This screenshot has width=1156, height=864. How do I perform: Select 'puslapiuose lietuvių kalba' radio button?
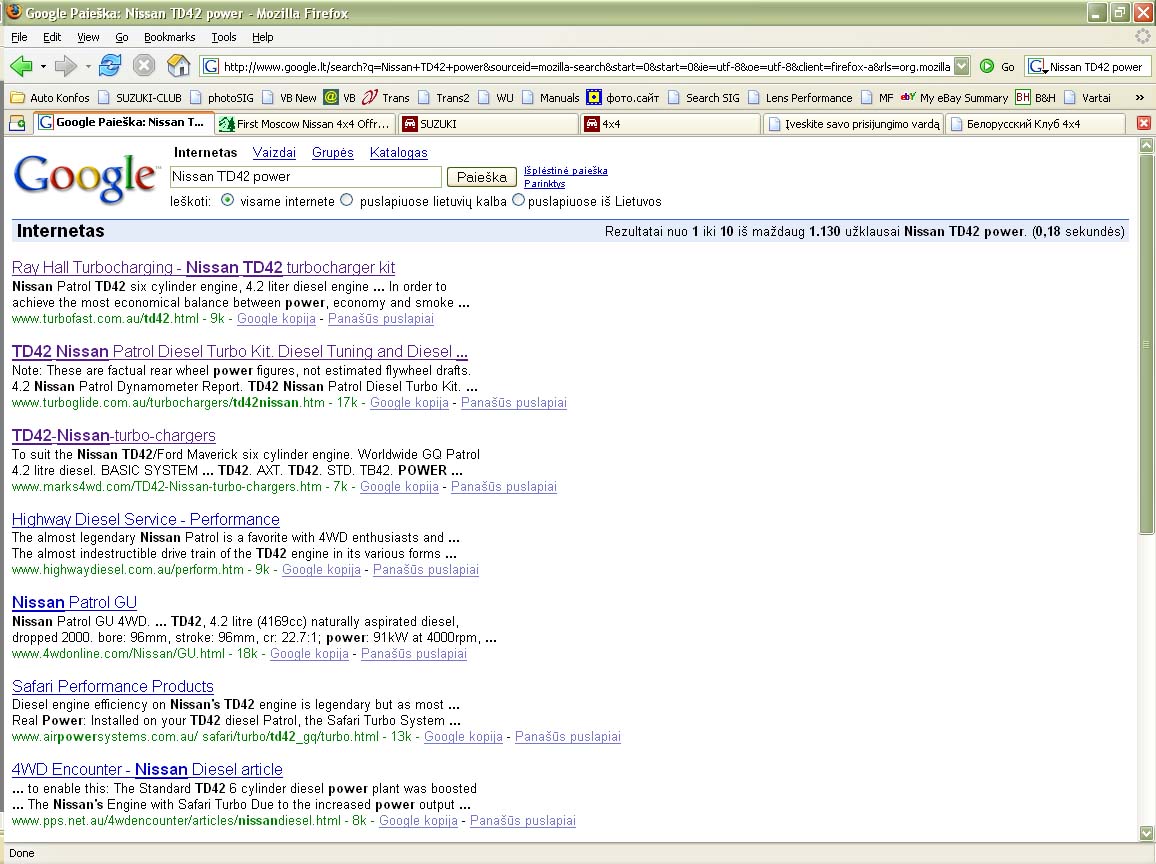point(347,200)
